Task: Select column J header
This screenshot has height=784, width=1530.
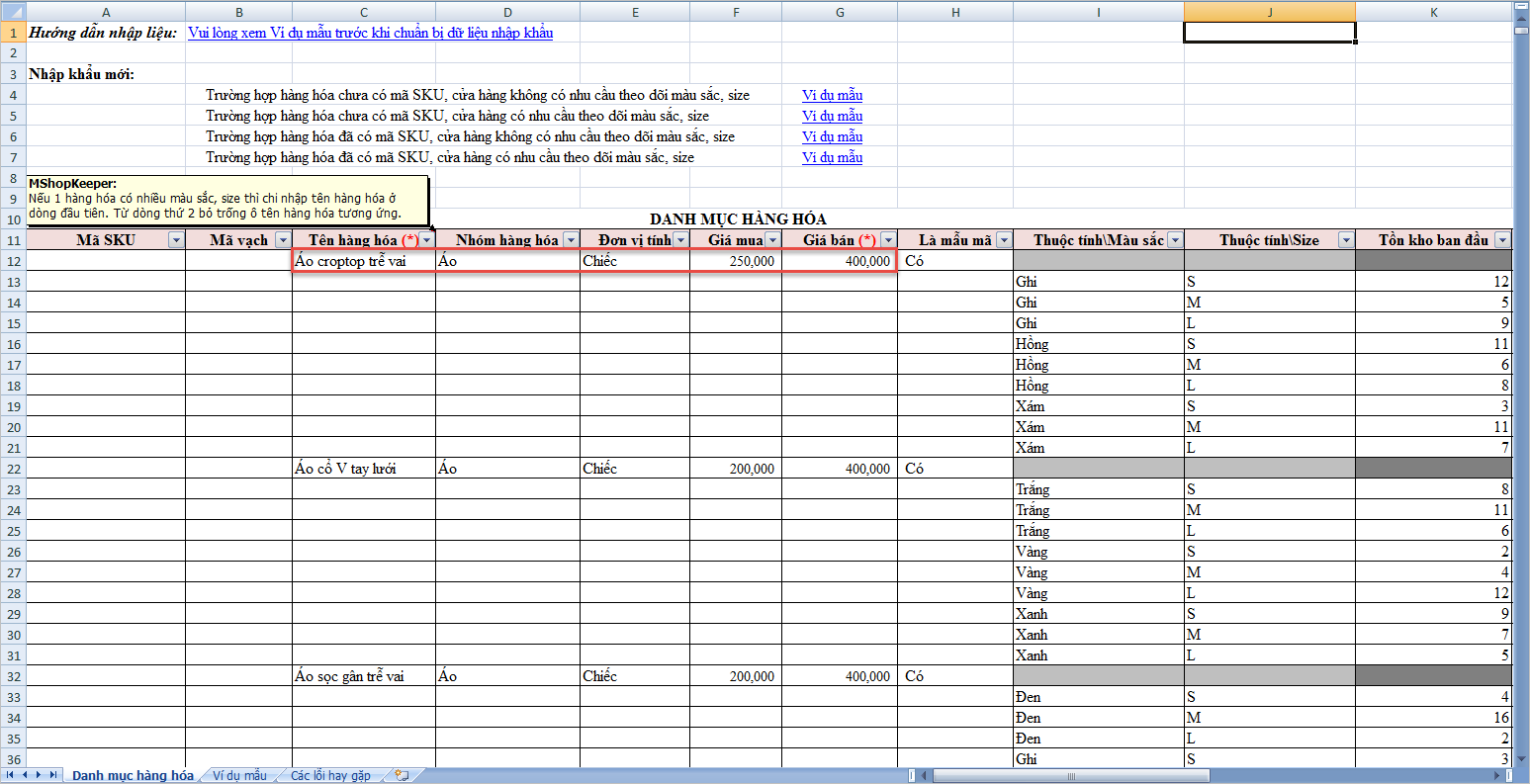Action: [1269, 12]
